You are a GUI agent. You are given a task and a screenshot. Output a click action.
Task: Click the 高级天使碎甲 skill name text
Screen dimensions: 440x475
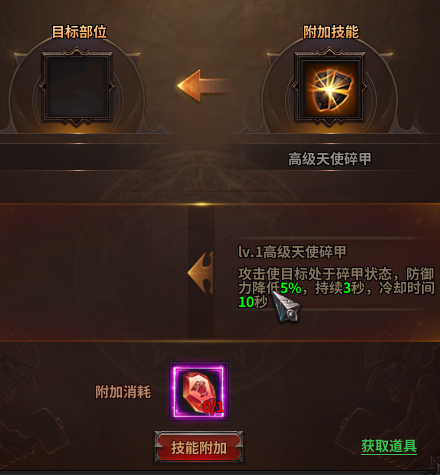click(329, 159)
